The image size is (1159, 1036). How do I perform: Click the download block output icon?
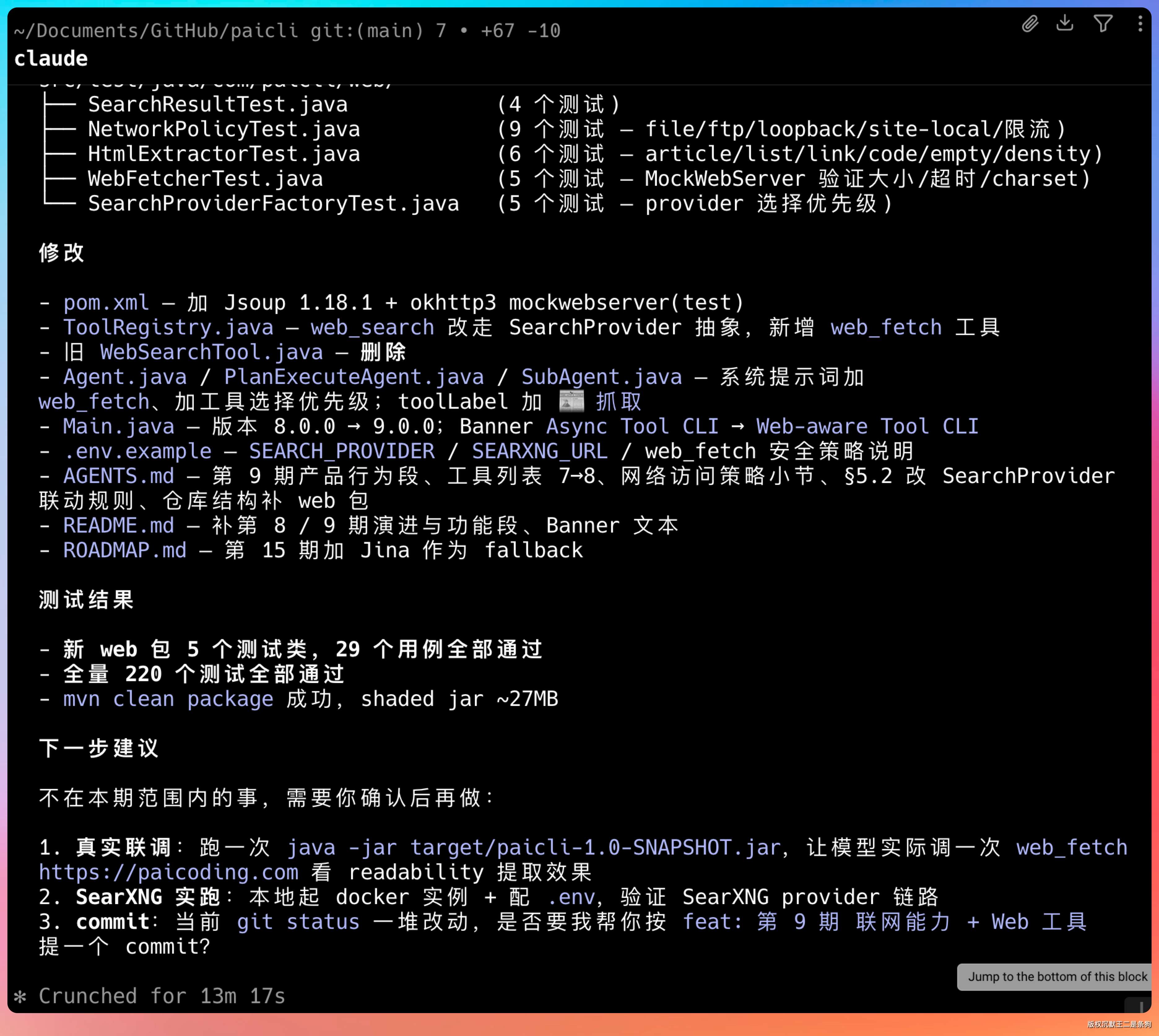click(1065, 23)
